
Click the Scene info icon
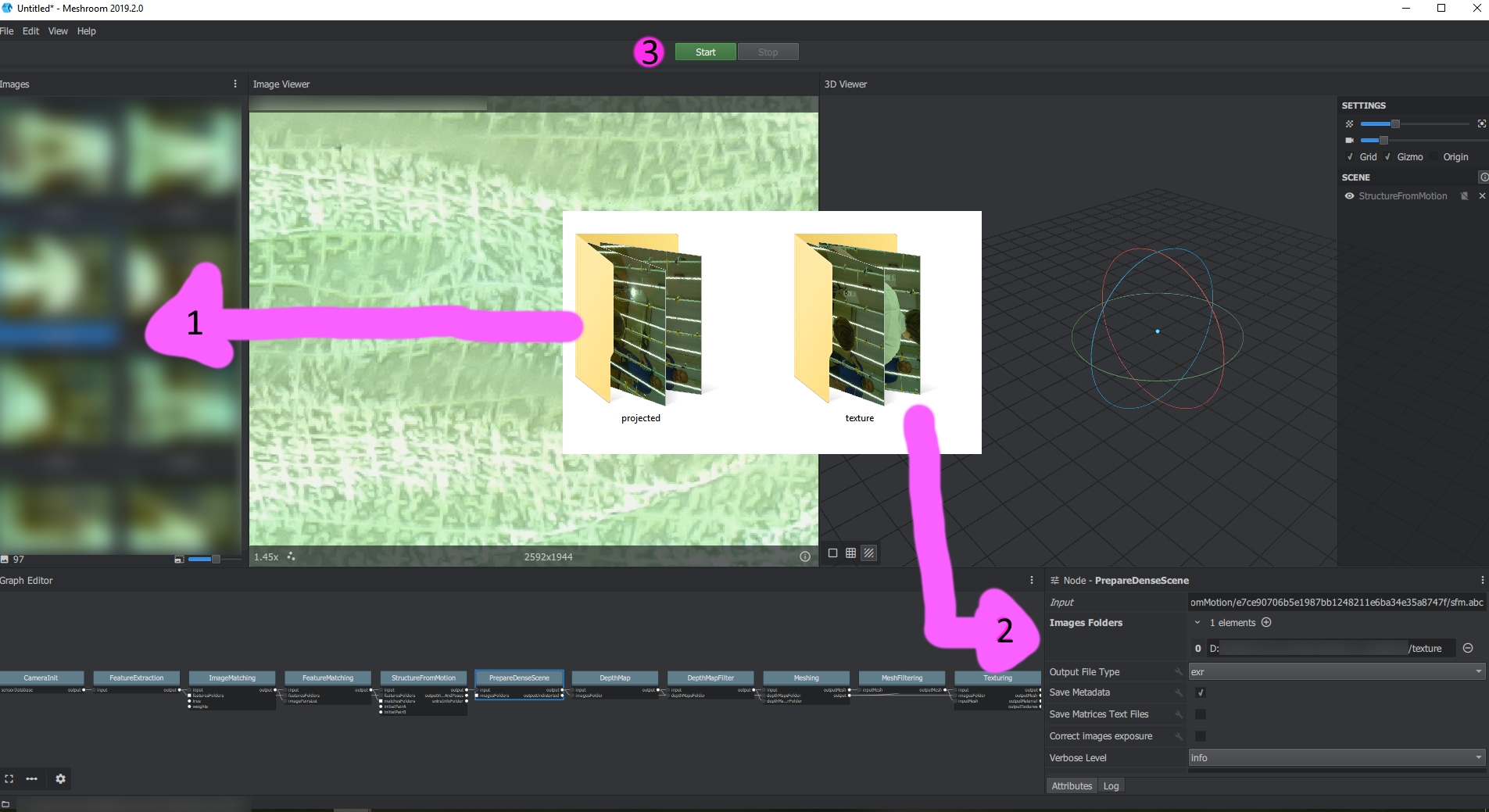pos(1483,177)
